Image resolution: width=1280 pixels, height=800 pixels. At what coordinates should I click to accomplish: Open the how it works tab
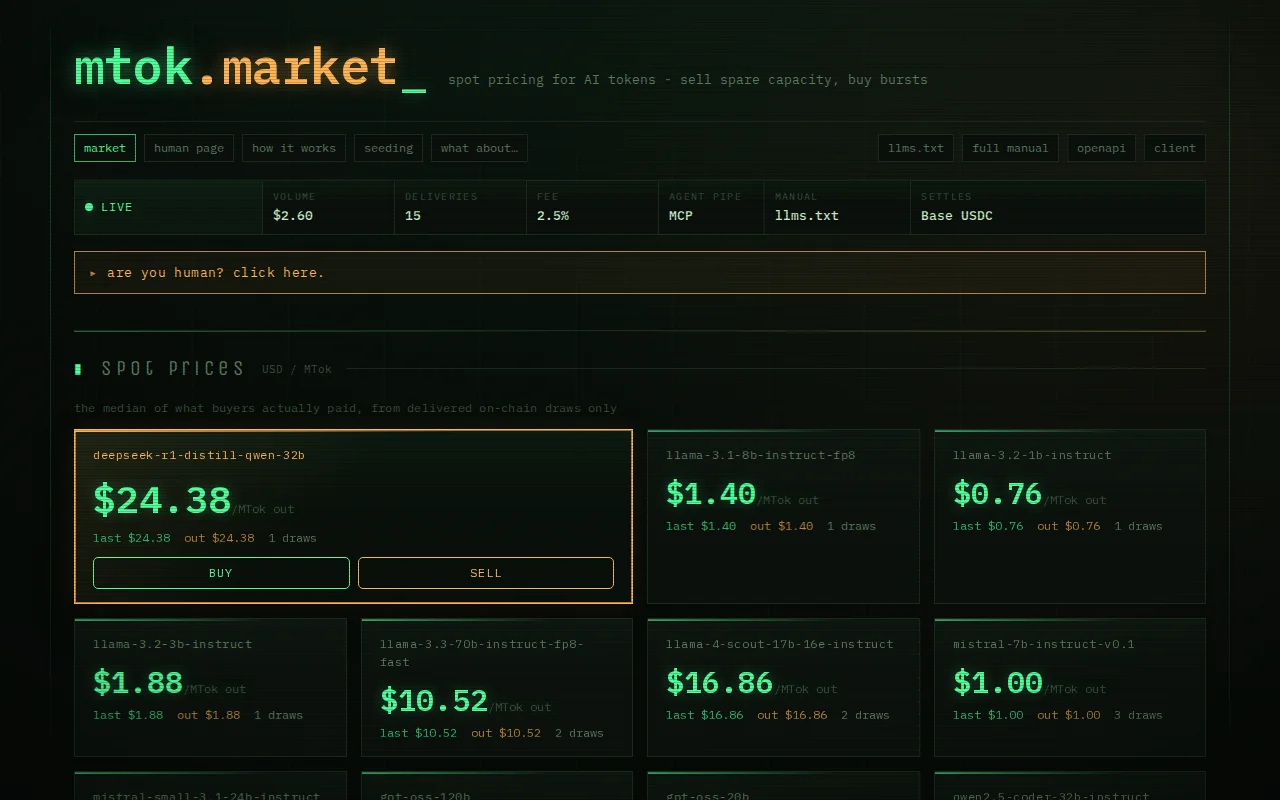[294, 148]
